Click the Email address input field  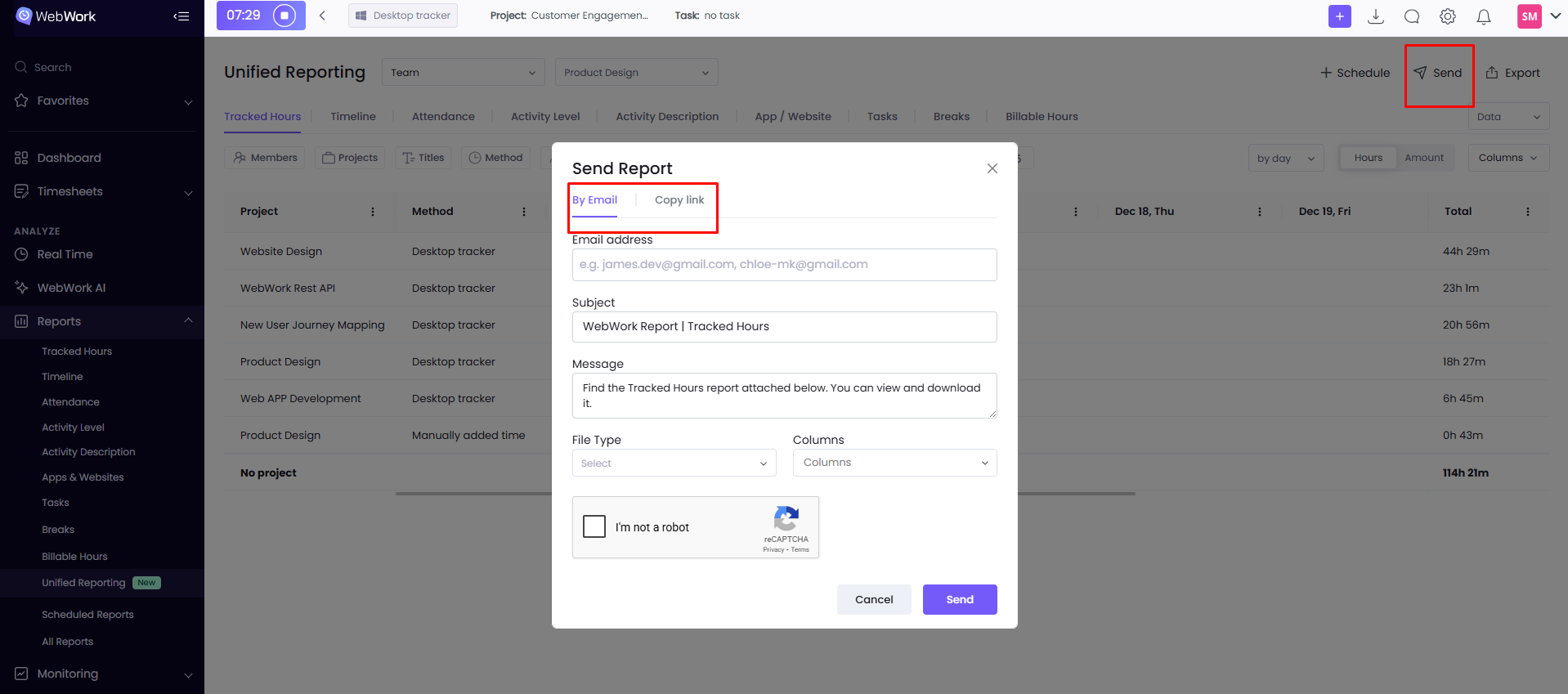784,265
